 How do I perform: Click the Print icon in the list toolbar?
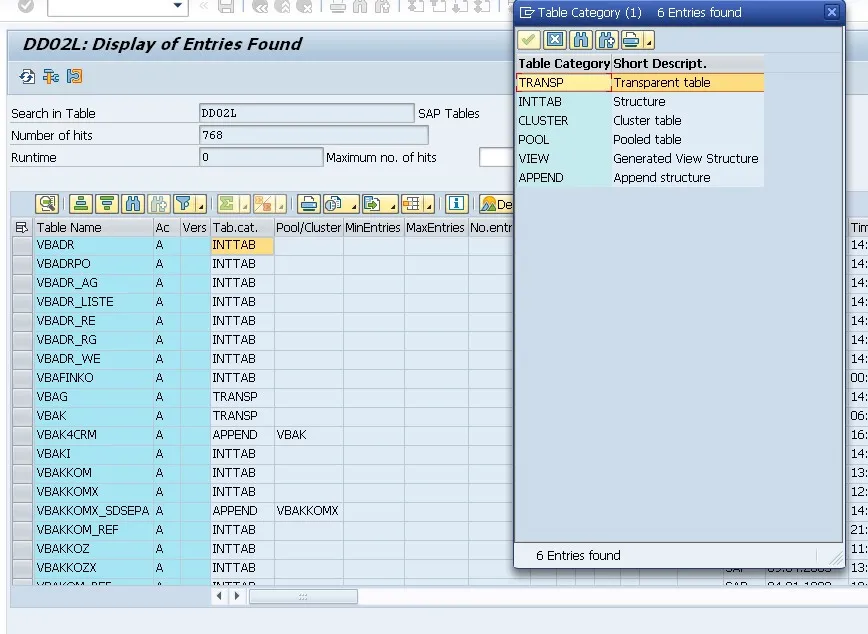308,204
